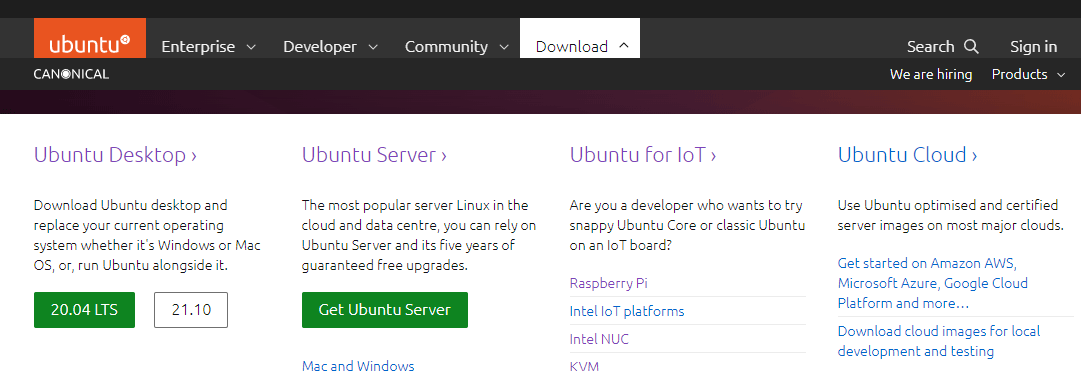1081x371 pixels.
Task: Click the Search magnifier icon
Action: tap(971, 46)
